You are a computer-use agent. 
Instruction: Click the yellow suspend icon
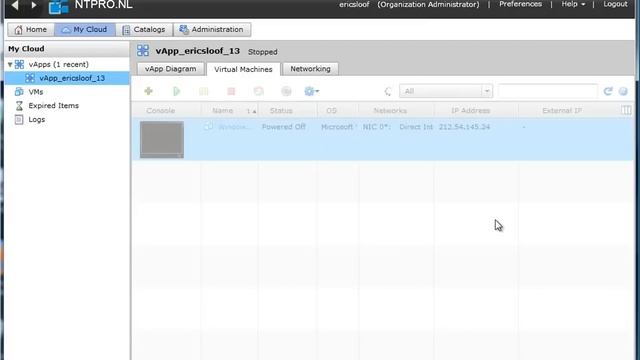[x=204, y=91]
